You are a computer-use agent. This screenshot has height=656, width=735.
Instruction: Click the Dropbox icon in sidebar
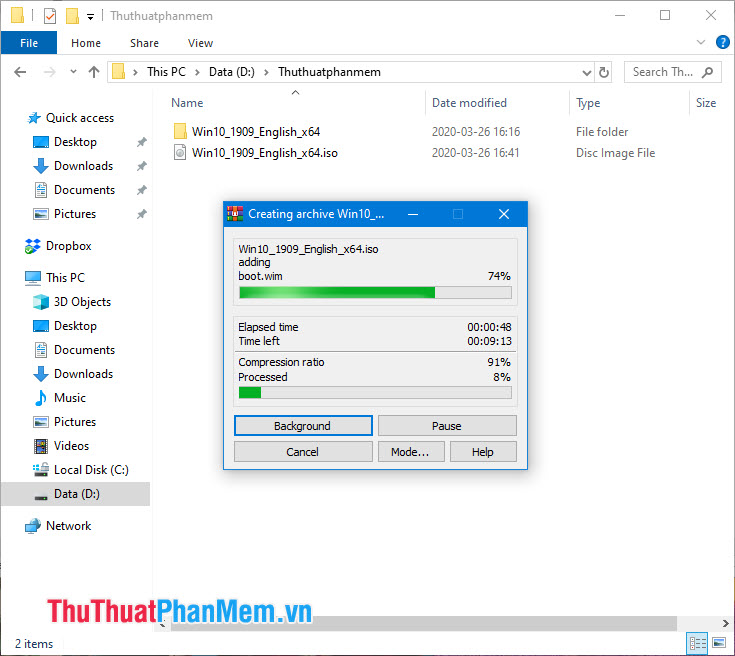(x=32, y=246)
